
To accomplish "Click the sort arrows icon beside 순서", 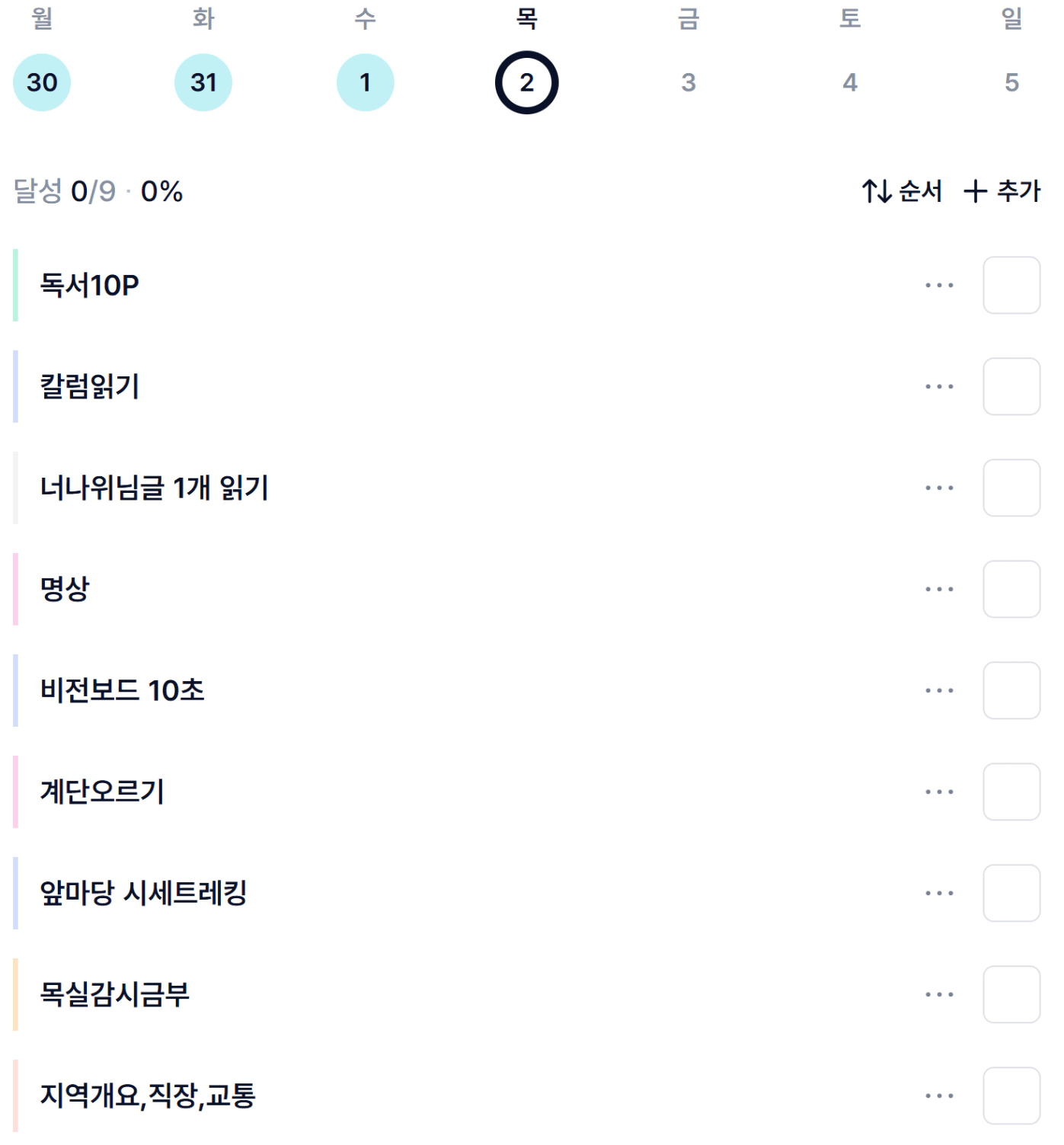I will (x=876, y=191).
